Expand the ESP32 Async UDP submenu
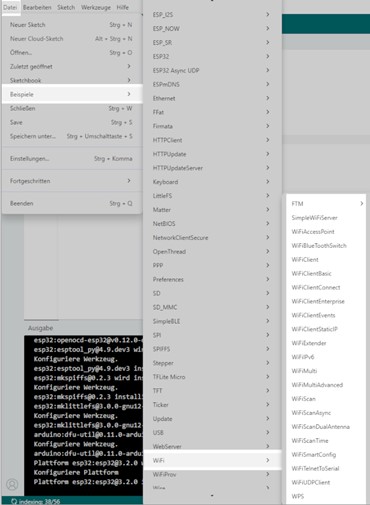The image size is (370, 505). (x=212, y=70)
